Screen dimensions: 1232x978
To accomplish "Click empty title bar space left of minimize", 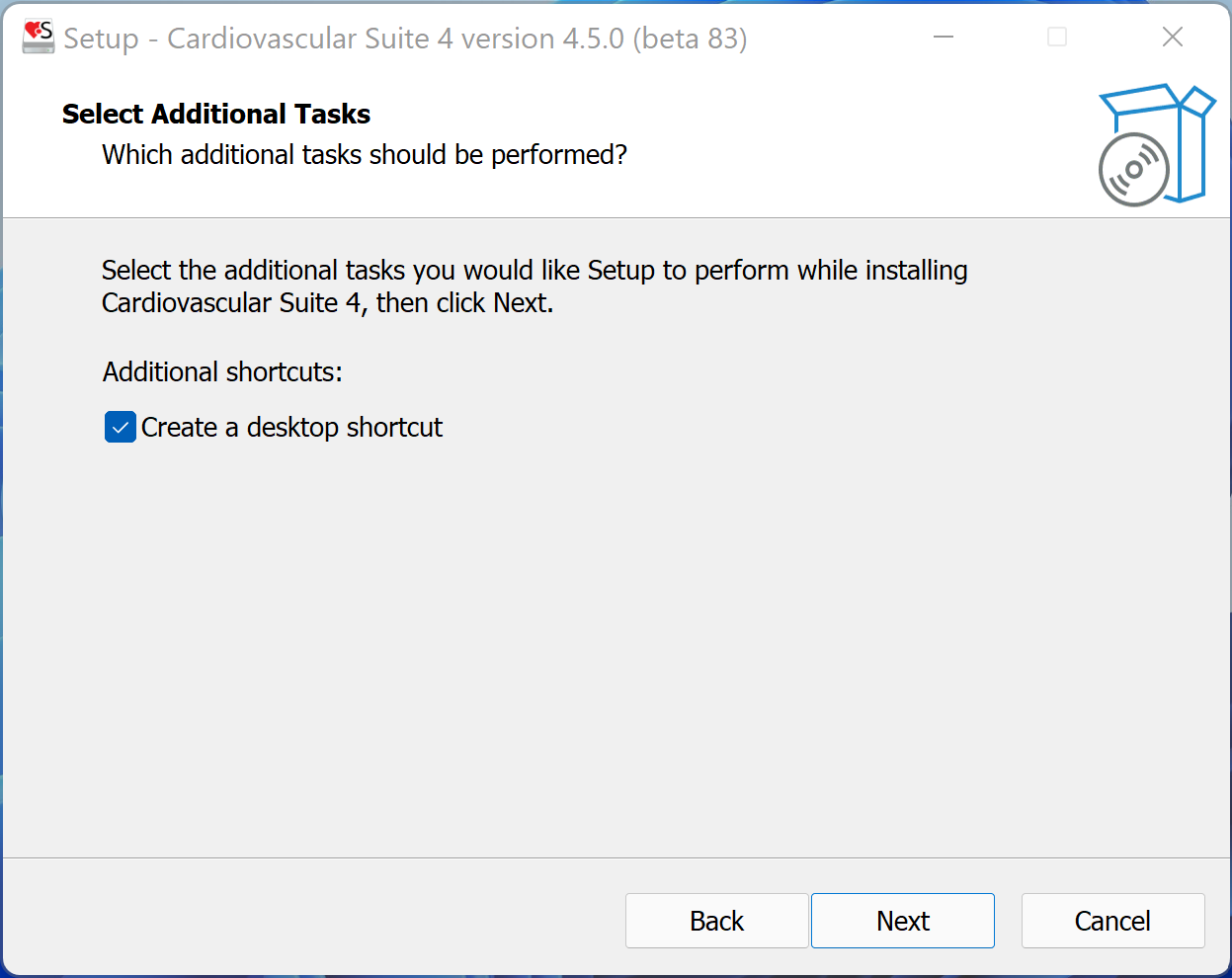I will click(x=840, y=38).
